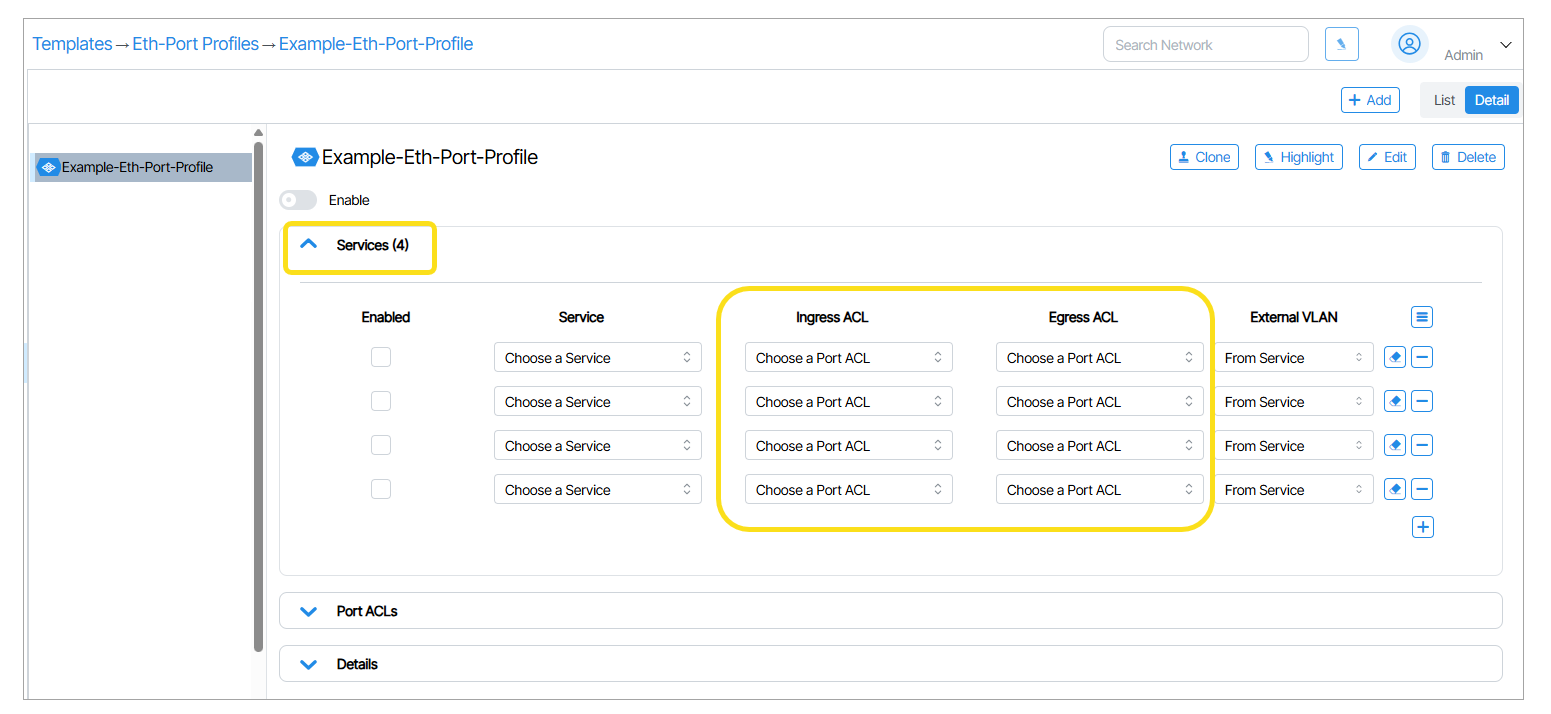Toggle the Enable switch for the profile

[298, 200]
